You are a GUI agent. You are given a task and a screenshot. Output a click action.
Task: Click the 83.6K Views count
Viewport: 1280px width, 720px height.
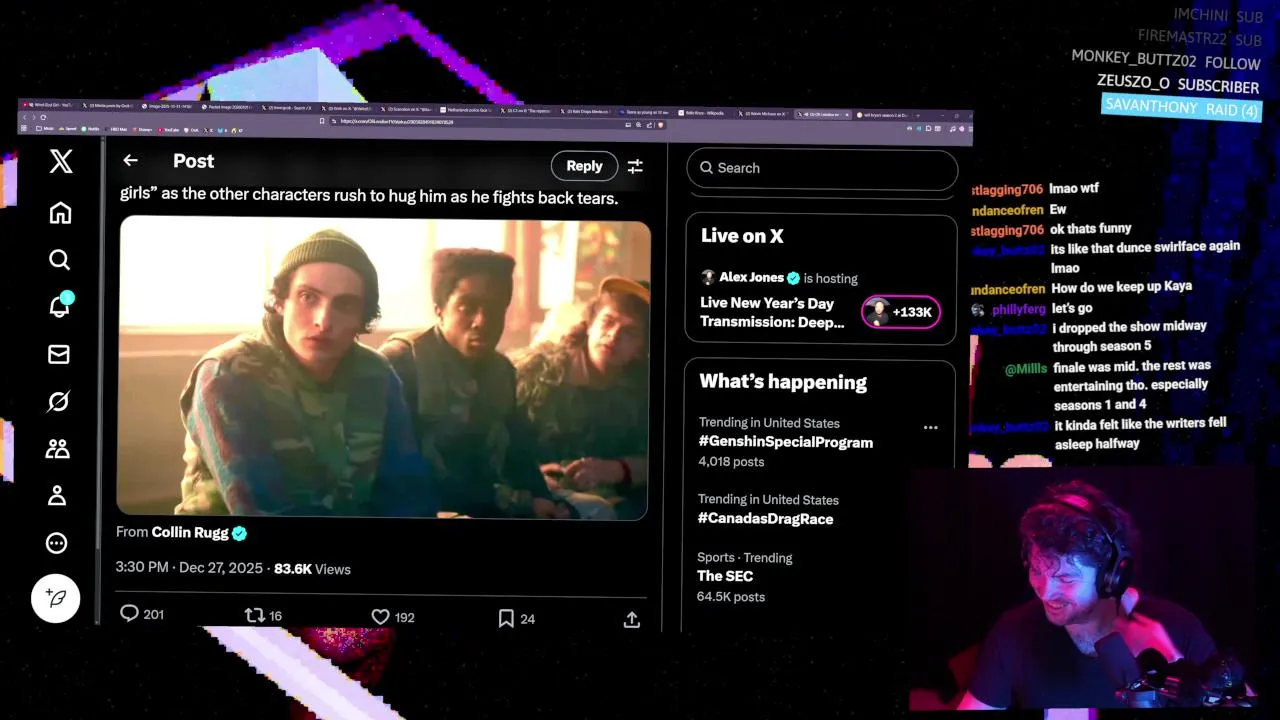point(312,569)
